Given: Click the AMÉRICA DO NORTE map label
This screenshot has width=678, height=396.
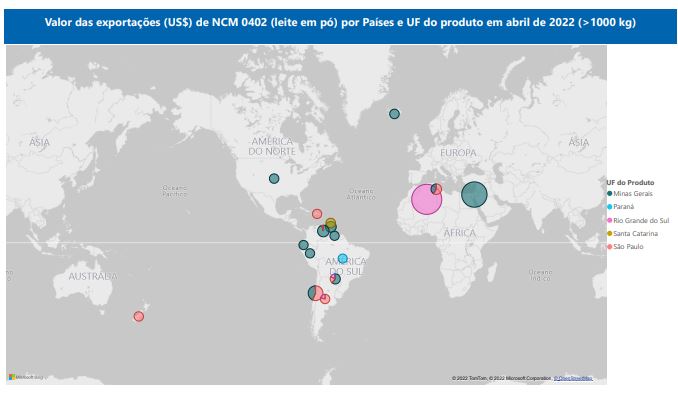Looking at the screenshot, I should (x=272, y=147).
